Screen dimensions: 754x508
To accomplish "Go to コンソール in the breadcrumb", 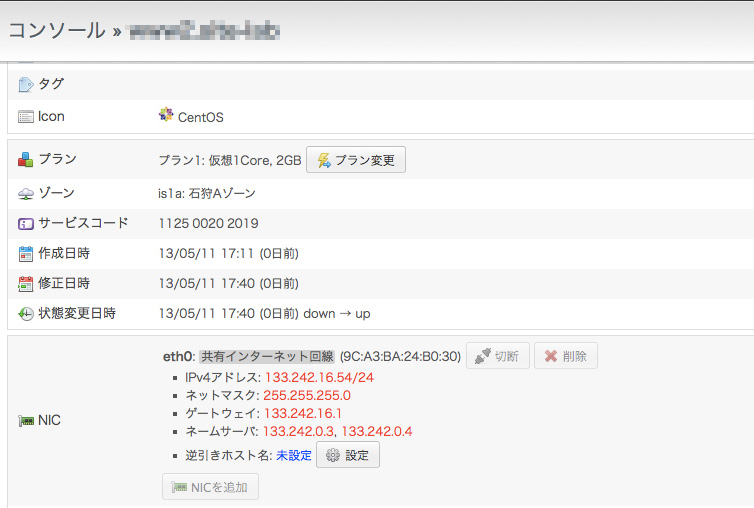I will pos(56,30).
